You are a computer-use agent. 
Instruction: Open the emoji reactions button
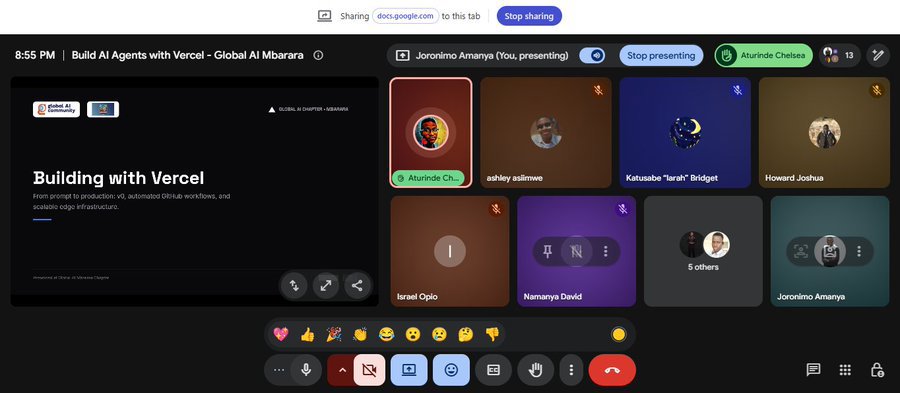[451, 370]
